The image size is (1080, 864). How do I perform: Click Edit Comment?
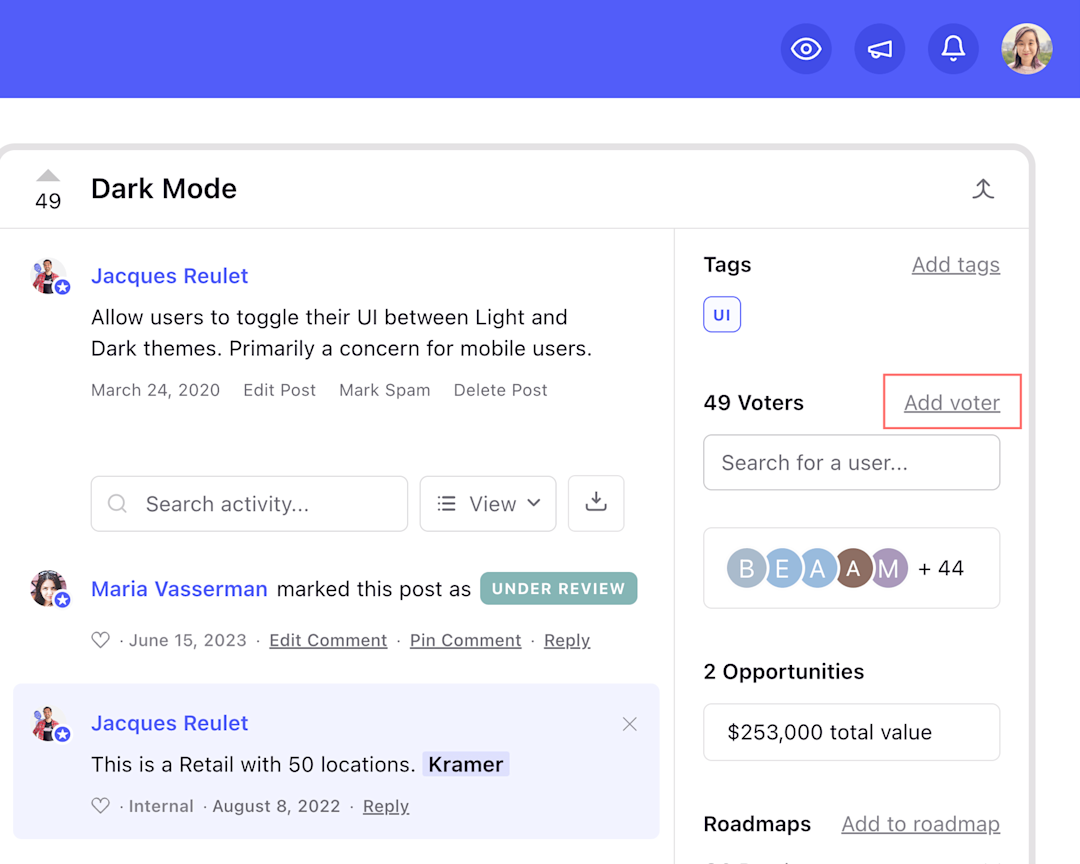[x=328, y=640]
